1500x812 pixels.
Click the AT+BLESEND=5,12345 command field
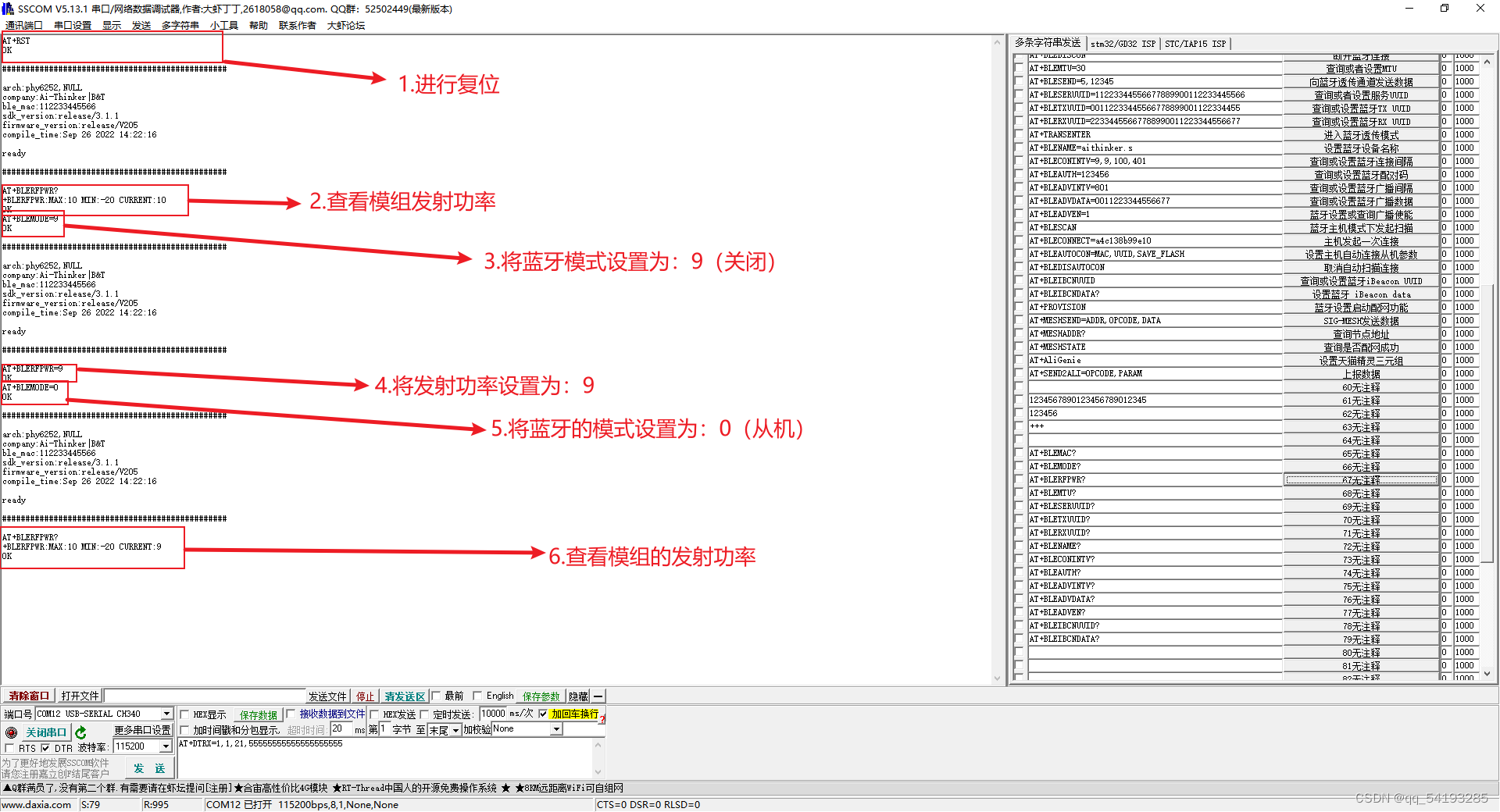pyautogui.click(x=1155, y=82)
